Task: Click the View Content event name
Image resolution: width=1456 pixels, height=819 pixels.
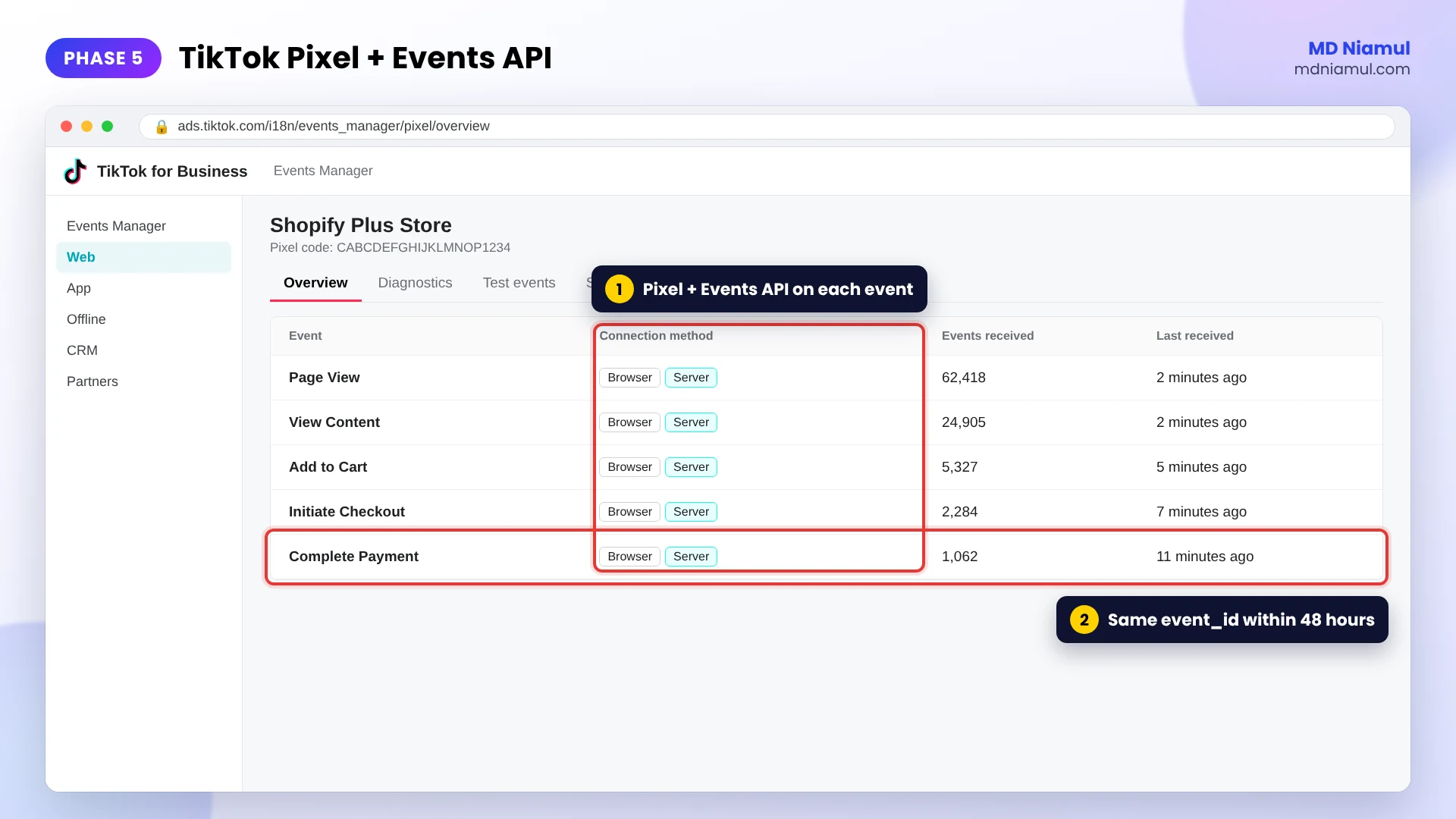Action: click(x=334, y=422)
